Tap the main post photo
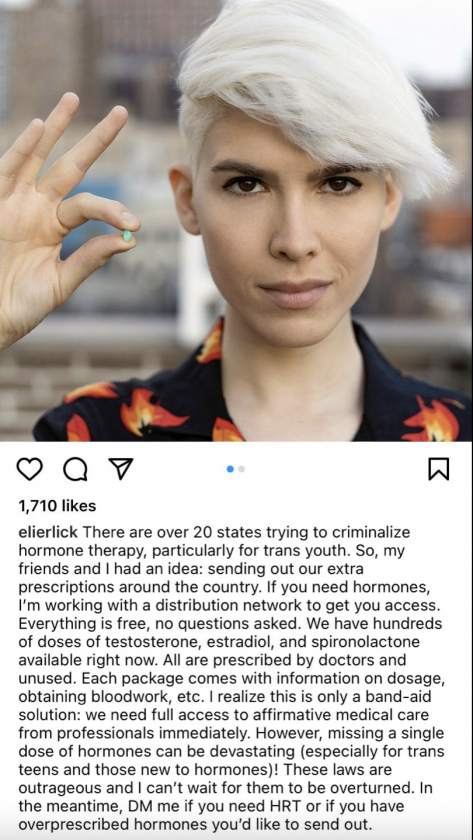The height and width of the screenshot is (840, 473). coord(236,221)
